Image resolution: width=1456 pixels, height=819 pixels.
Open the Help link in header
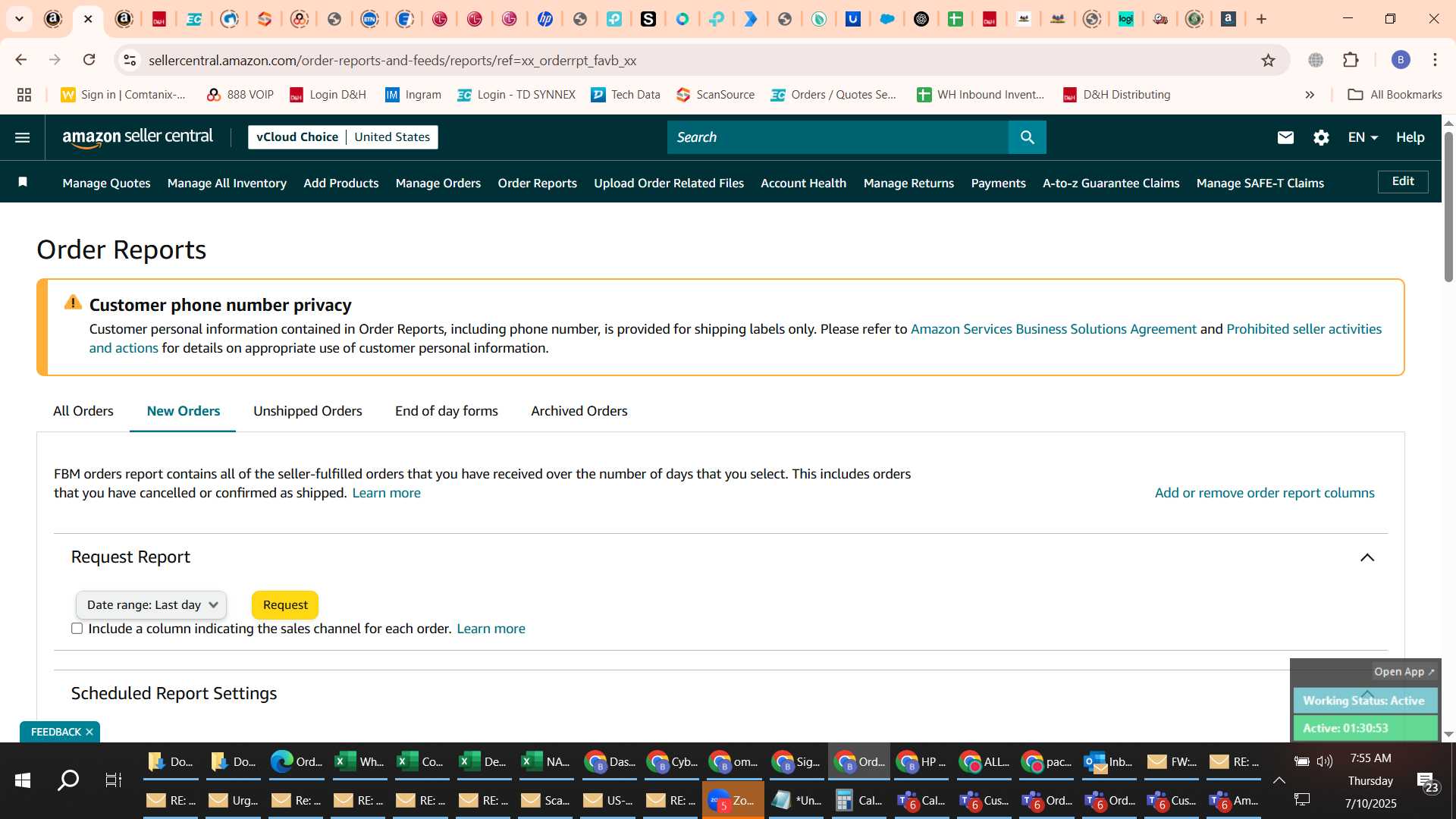click(x=1410, y=137)
